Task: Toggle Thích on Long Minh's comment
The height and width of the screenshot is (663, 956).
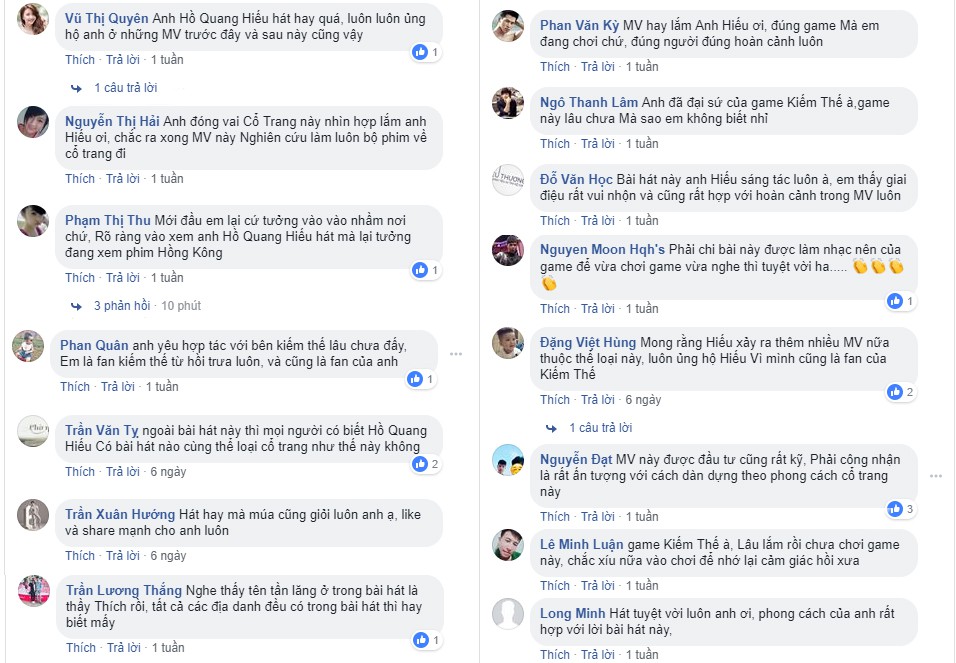Action: (x=555, y=655)
